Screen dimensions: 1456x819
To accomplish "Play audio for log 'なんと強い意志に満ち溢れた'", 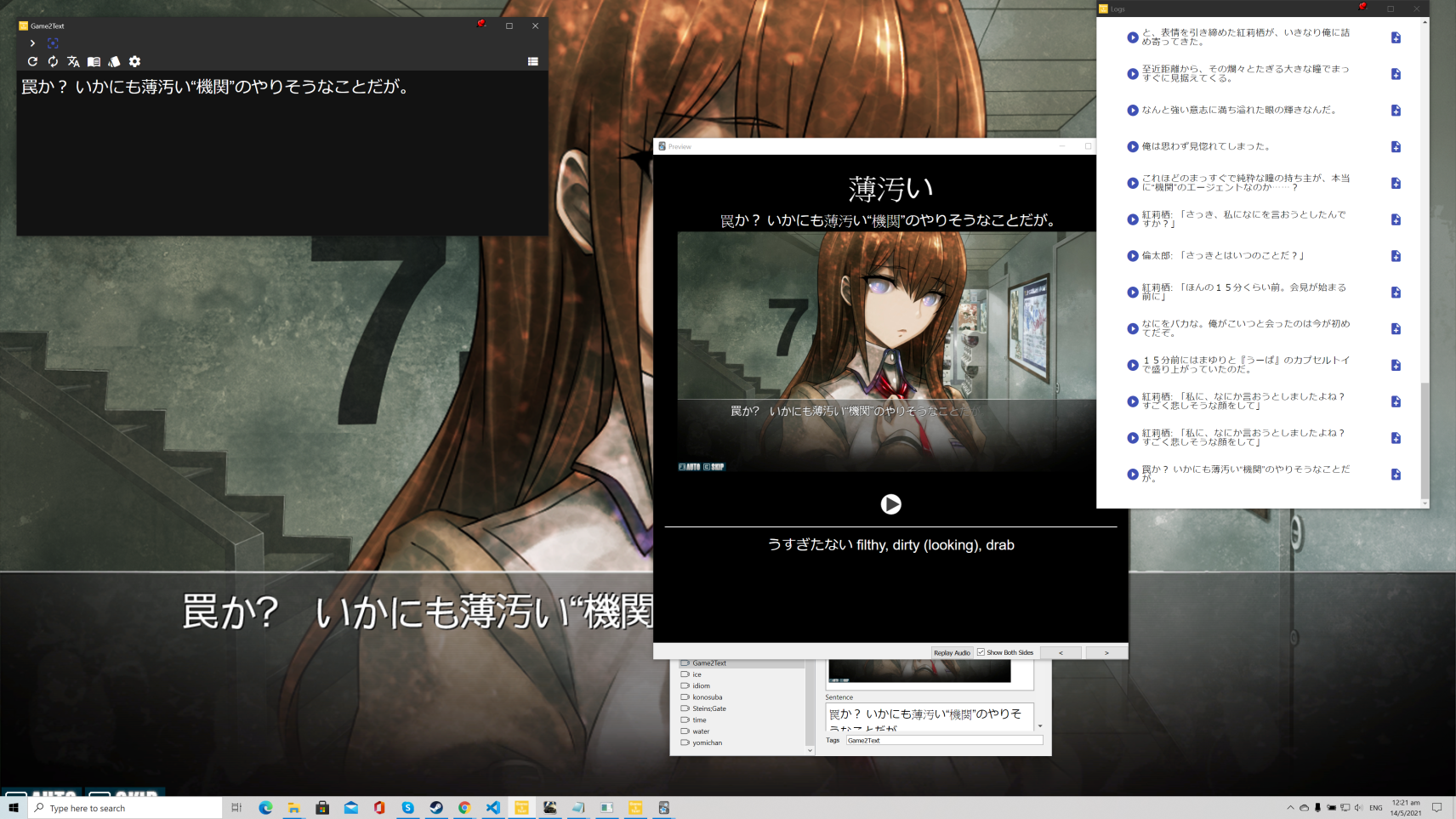I will pyautogui.click(x=1133, y=111).
